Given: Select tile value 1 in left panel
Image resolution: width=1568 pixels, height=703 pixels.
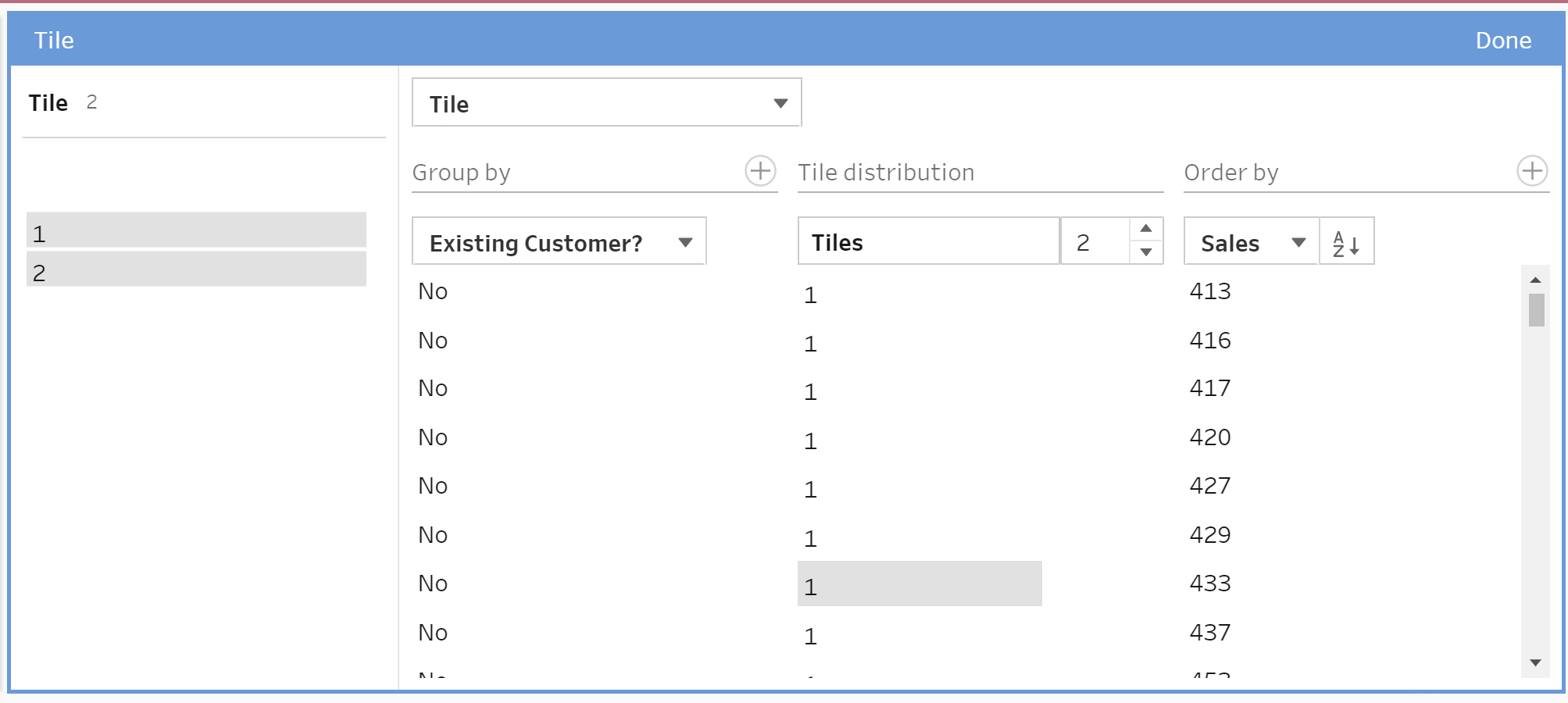Looking at the screenshot, I should [196, 232].
